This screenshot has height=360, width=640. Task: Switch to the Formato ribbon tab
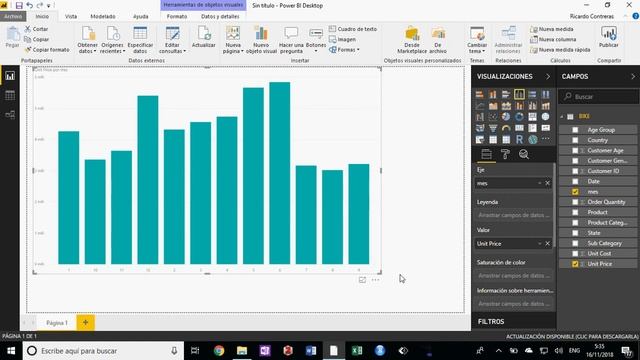177,16
